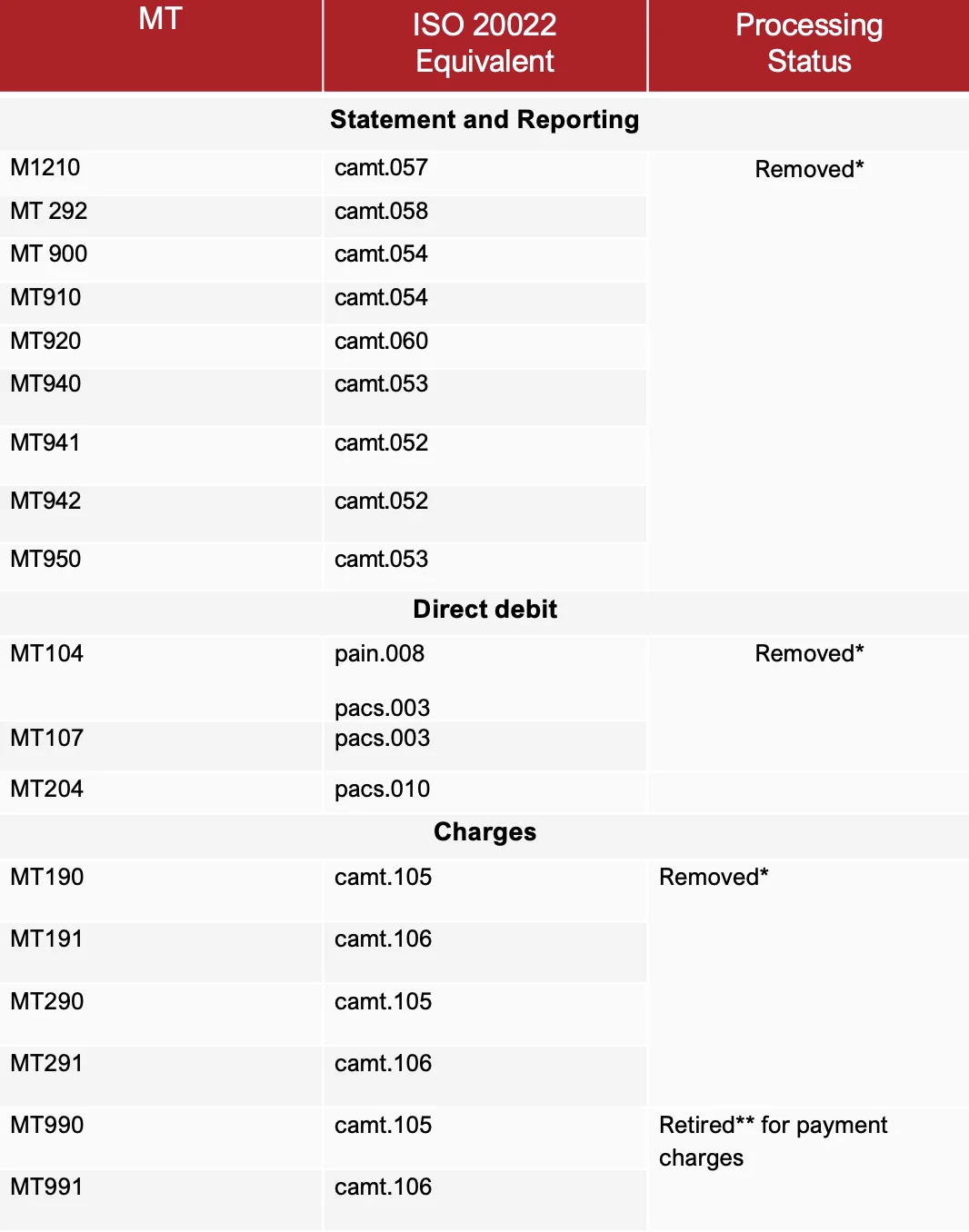Viewport: 969px width, 1232px height.
Task: Click Retired** for payment charges text
Action: pyautogui.click(x=773, y=1141)
